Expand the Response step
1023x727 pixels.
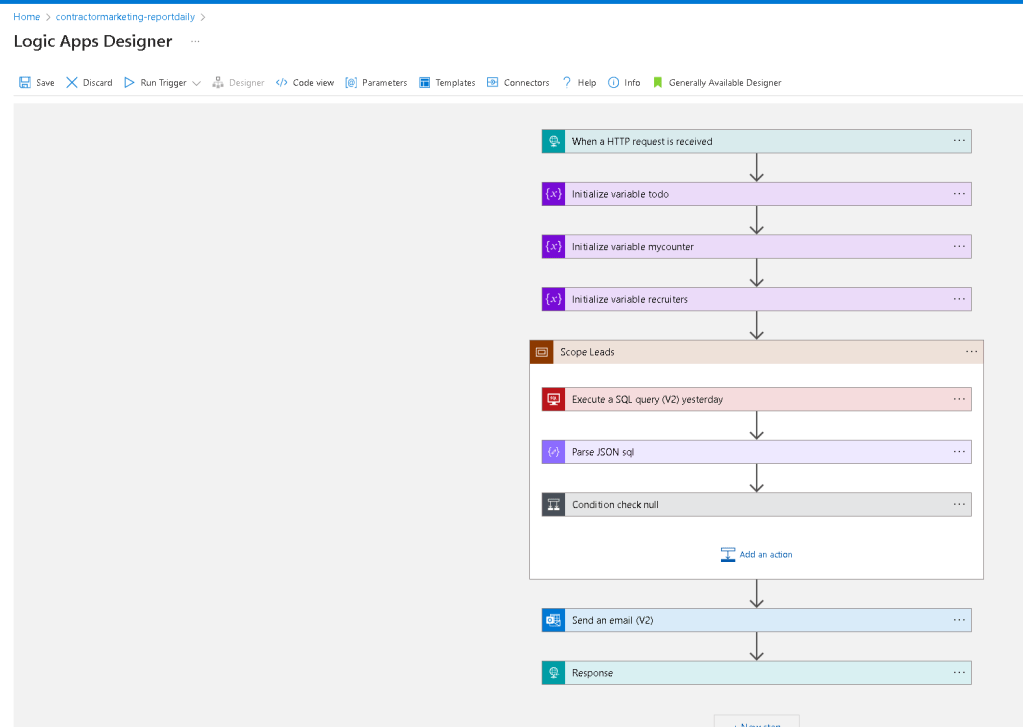click(756, 673)
